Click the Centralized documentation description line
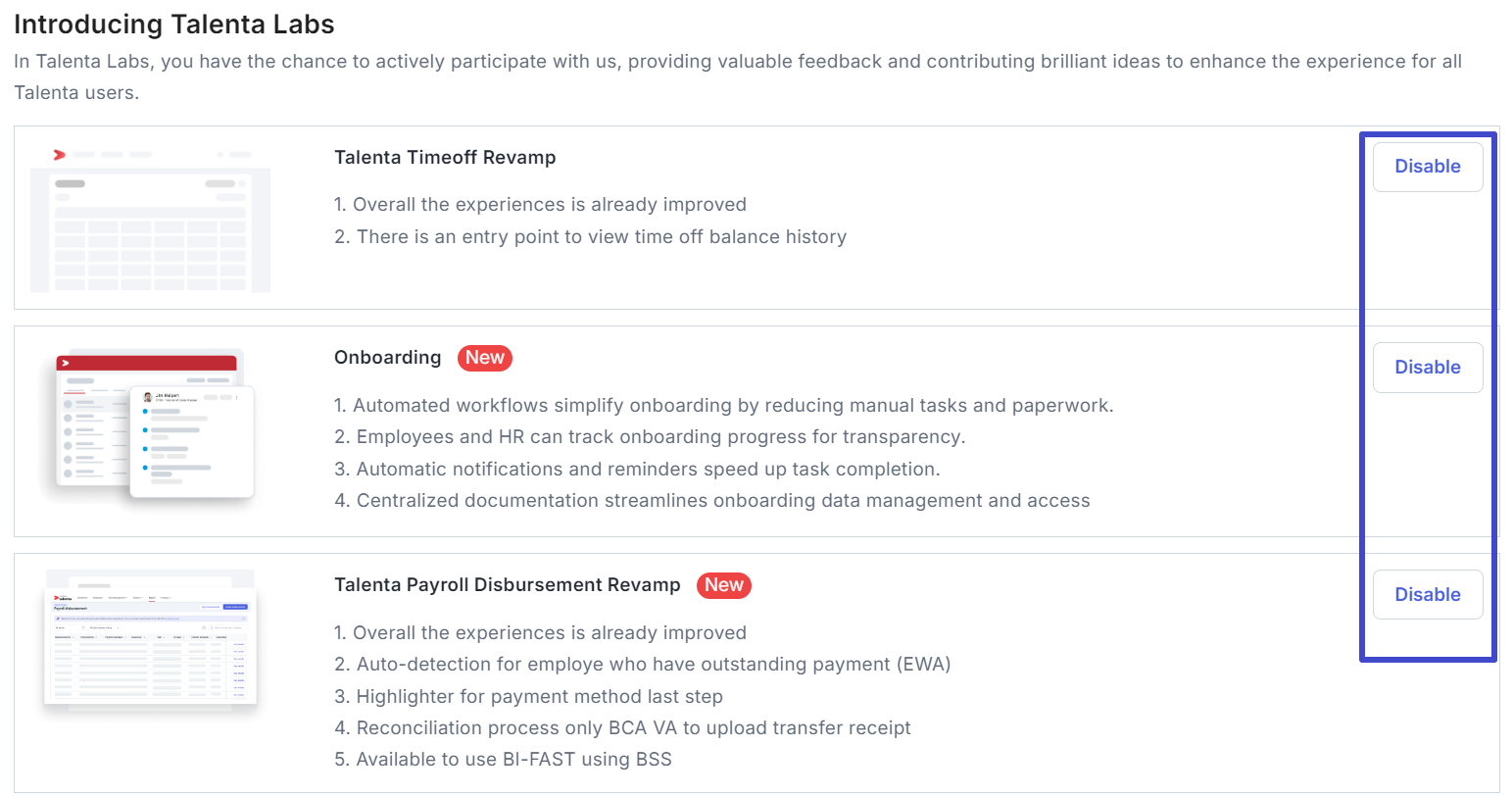The width and height of the screenshot is (1512, 796). (711, 501)
